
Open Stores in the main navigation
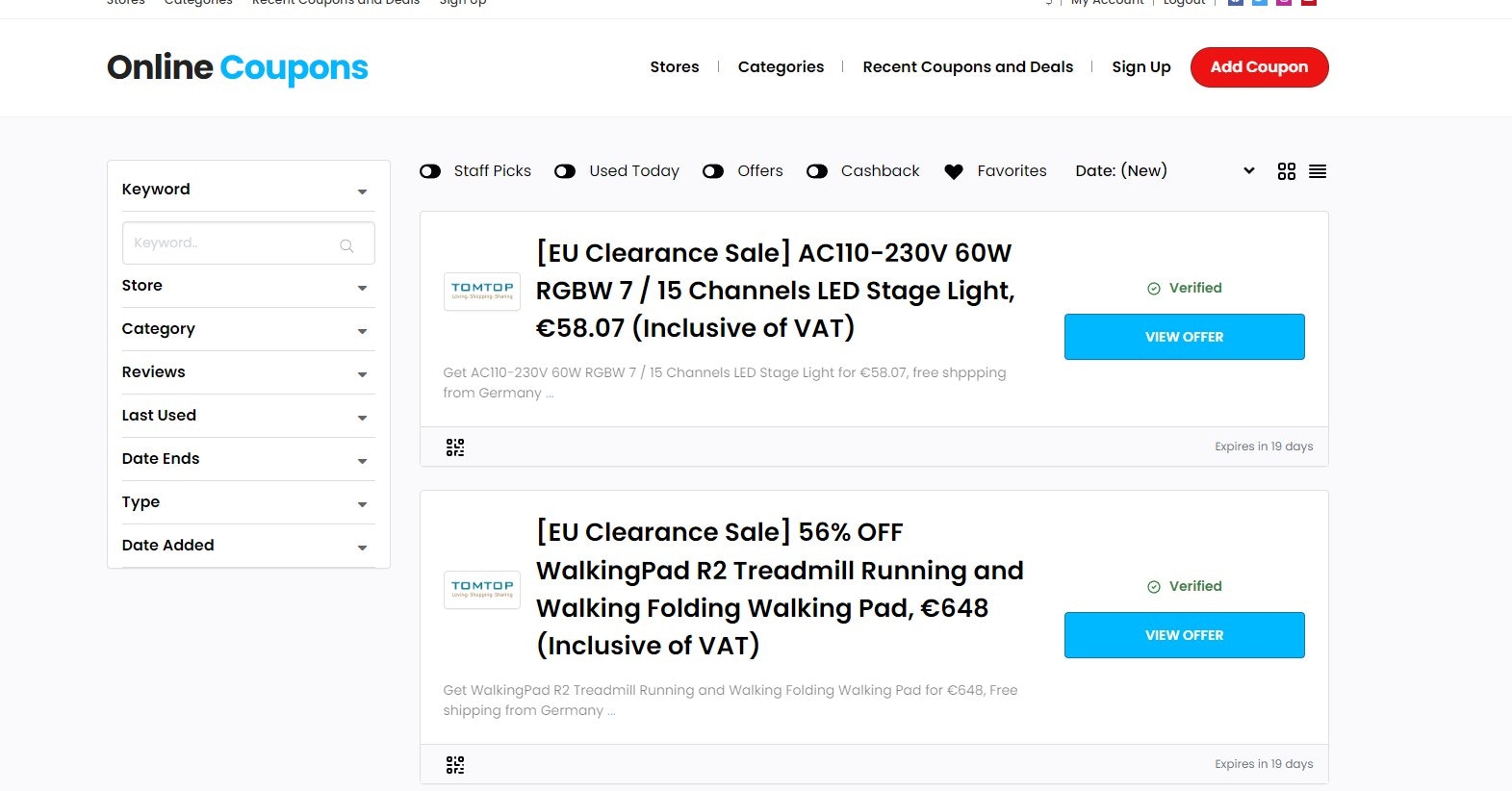pos(675,66)
